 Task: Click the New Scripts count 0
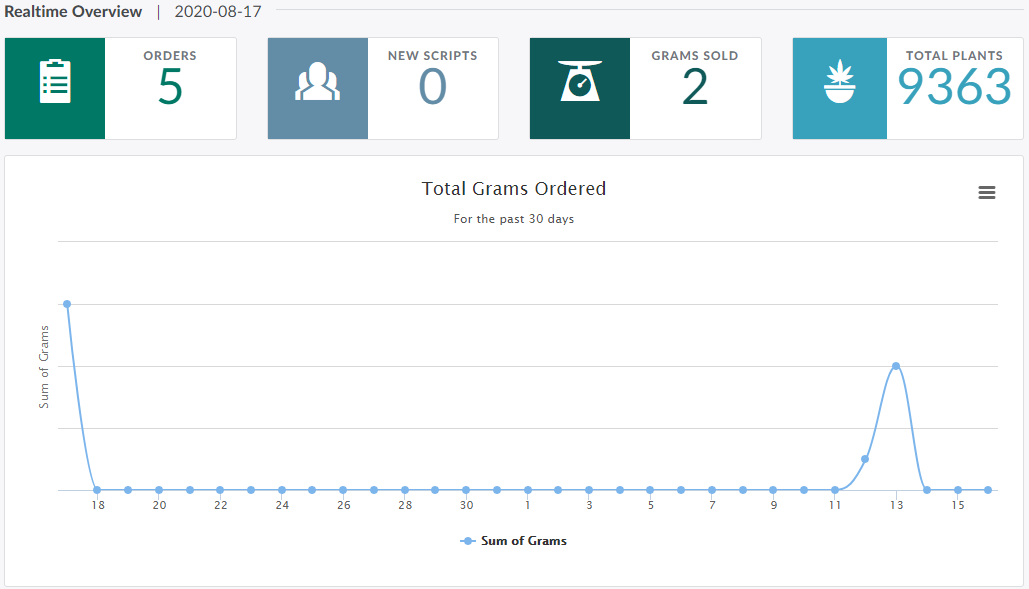(x=432, y=88)
